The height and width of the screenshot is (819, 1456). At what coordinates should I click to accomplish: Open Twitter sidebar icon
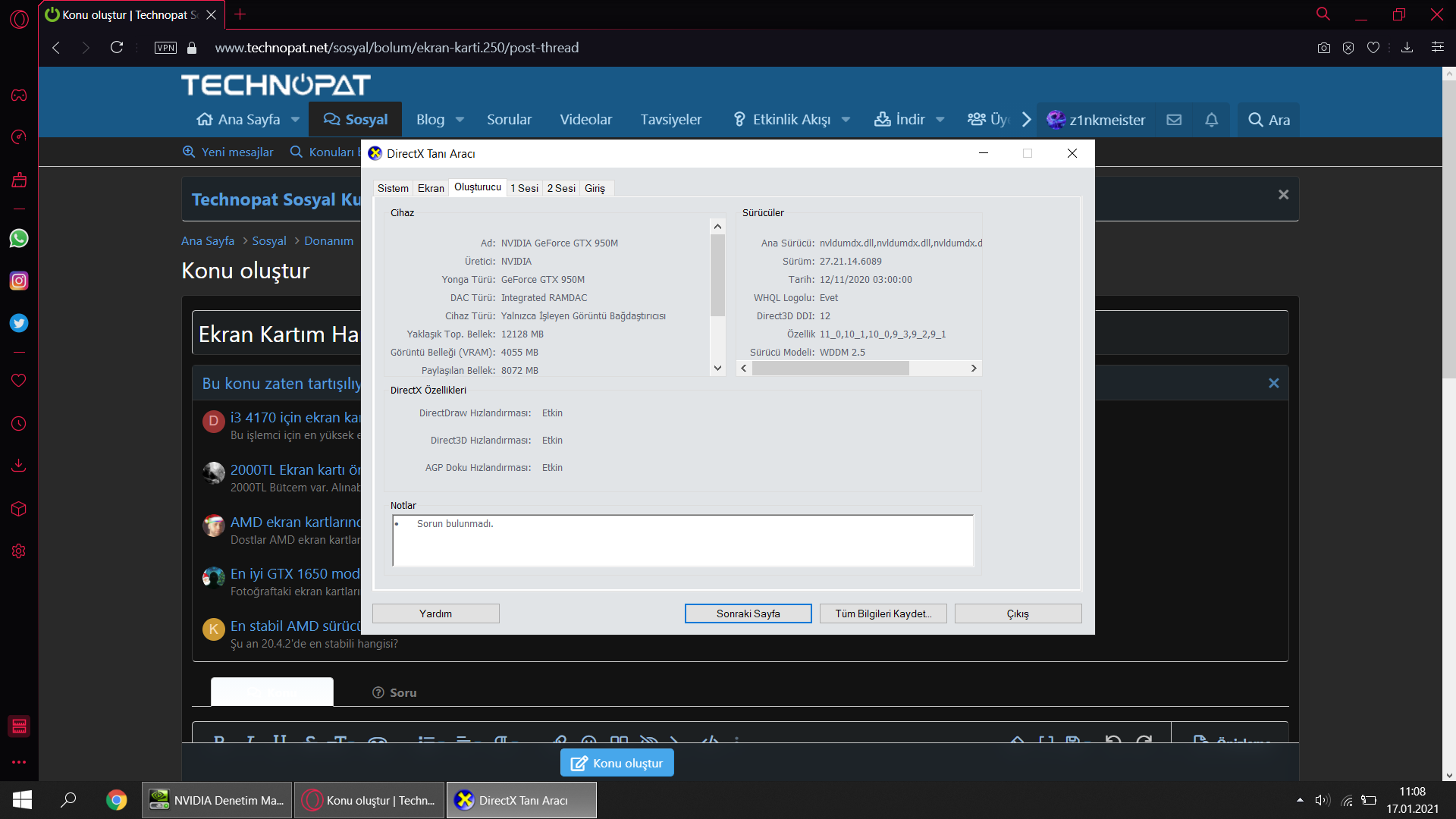tap(19, 324)
